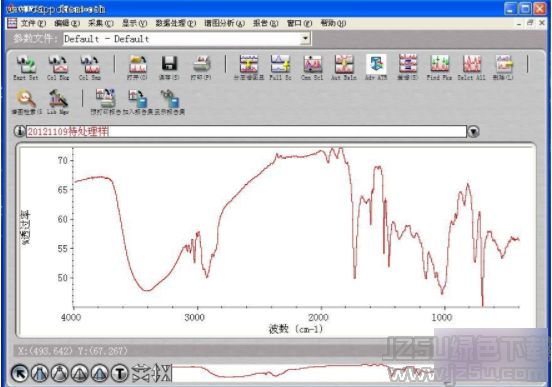Open the 数据处理(P) menu
Viewport: 552px width, 387px height.
pos(176,23)
